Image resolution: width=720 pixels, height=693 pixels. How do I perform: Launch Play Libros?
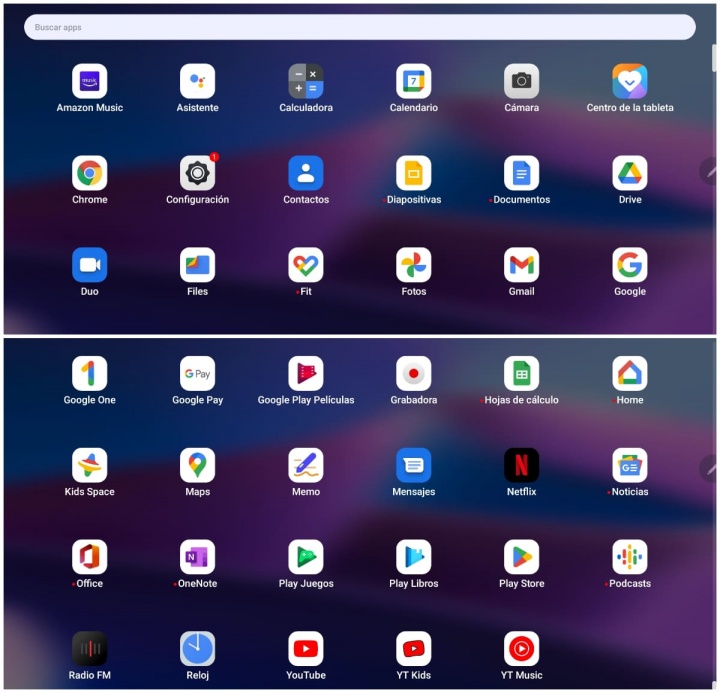pyautogui.click(x=414, y=557)
